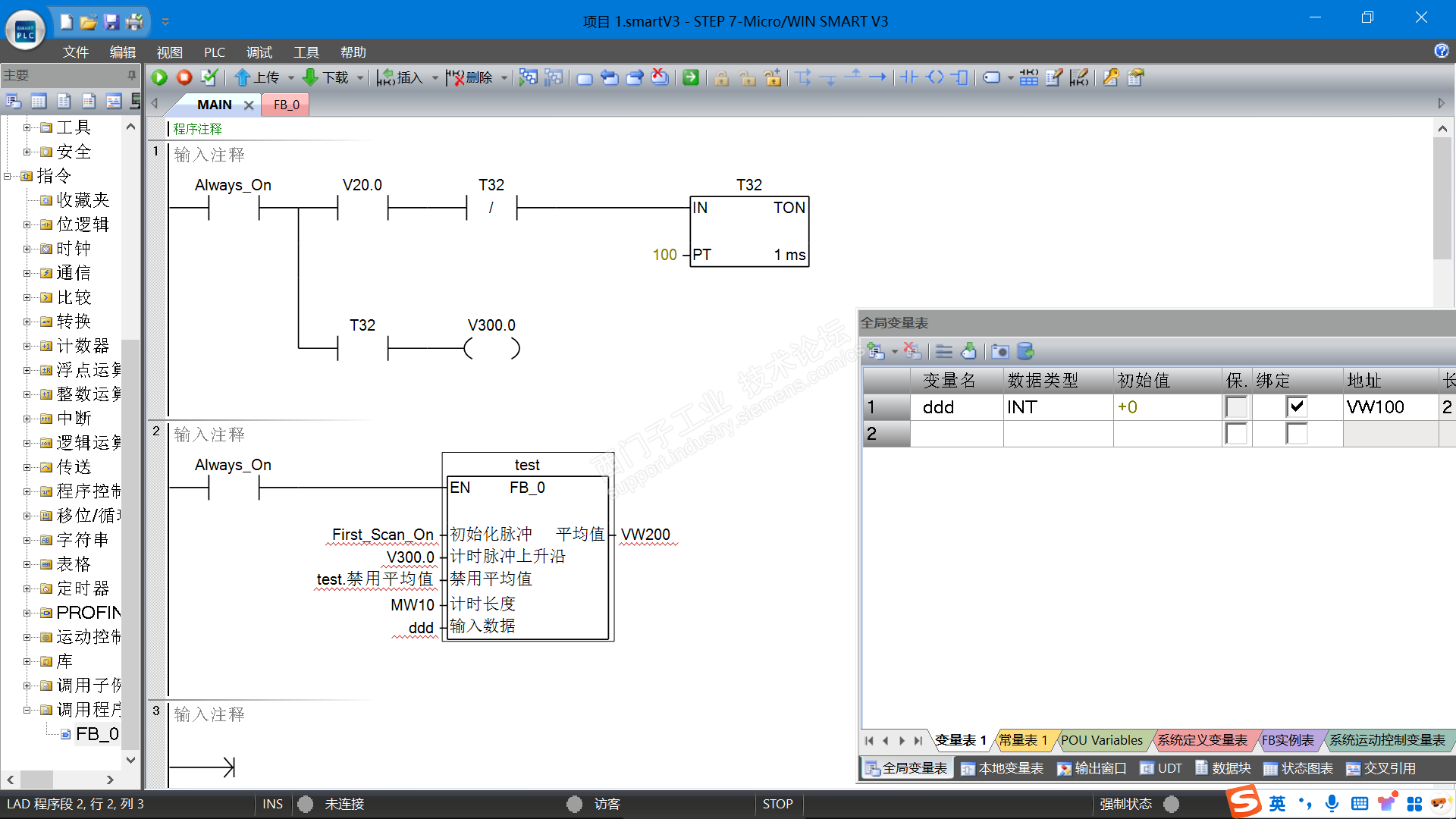Click the save icon in quick access
The image size is (1456, 819).
coord(111,21)
